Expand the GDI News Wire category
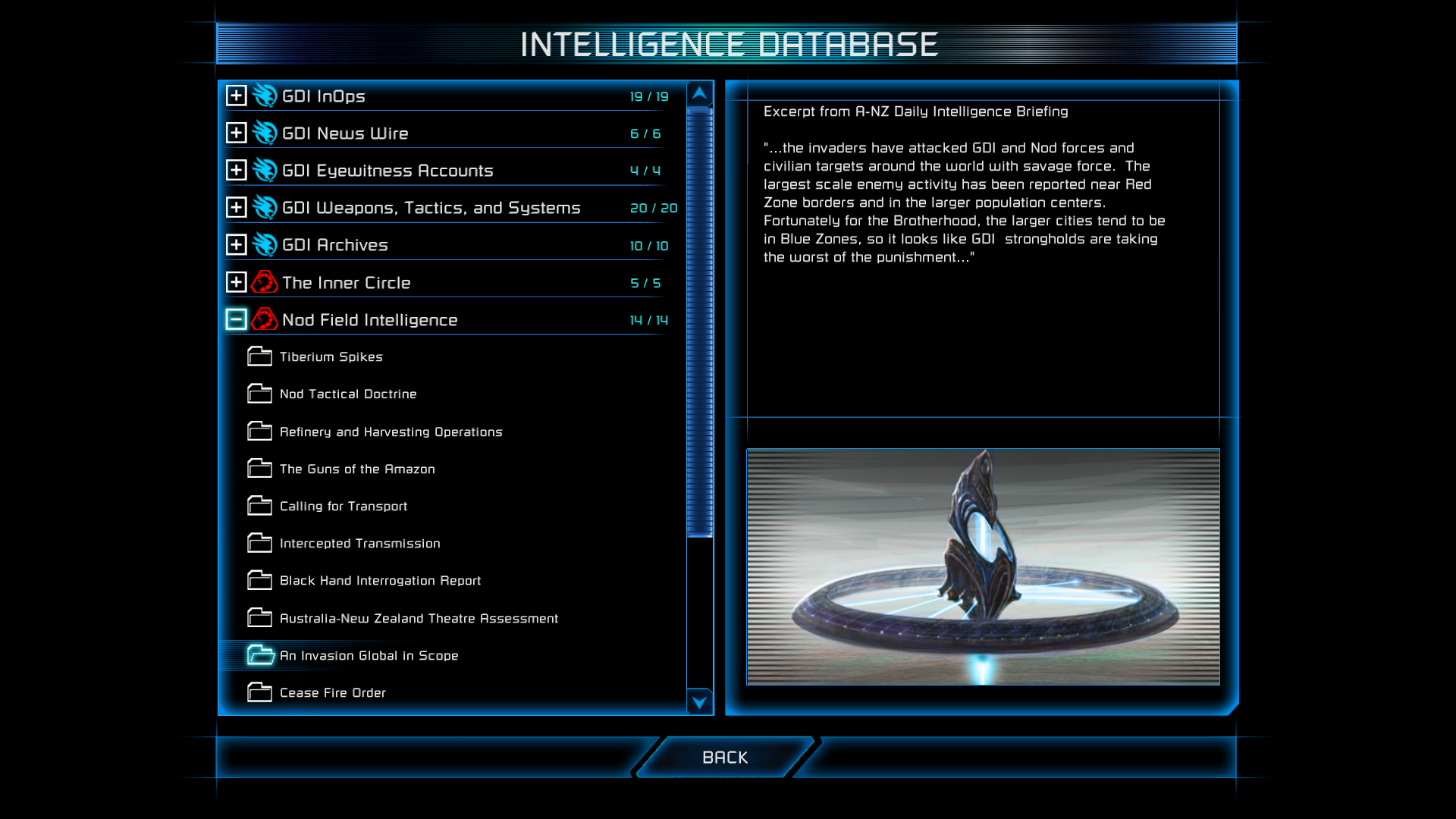 tap(236, 133)
